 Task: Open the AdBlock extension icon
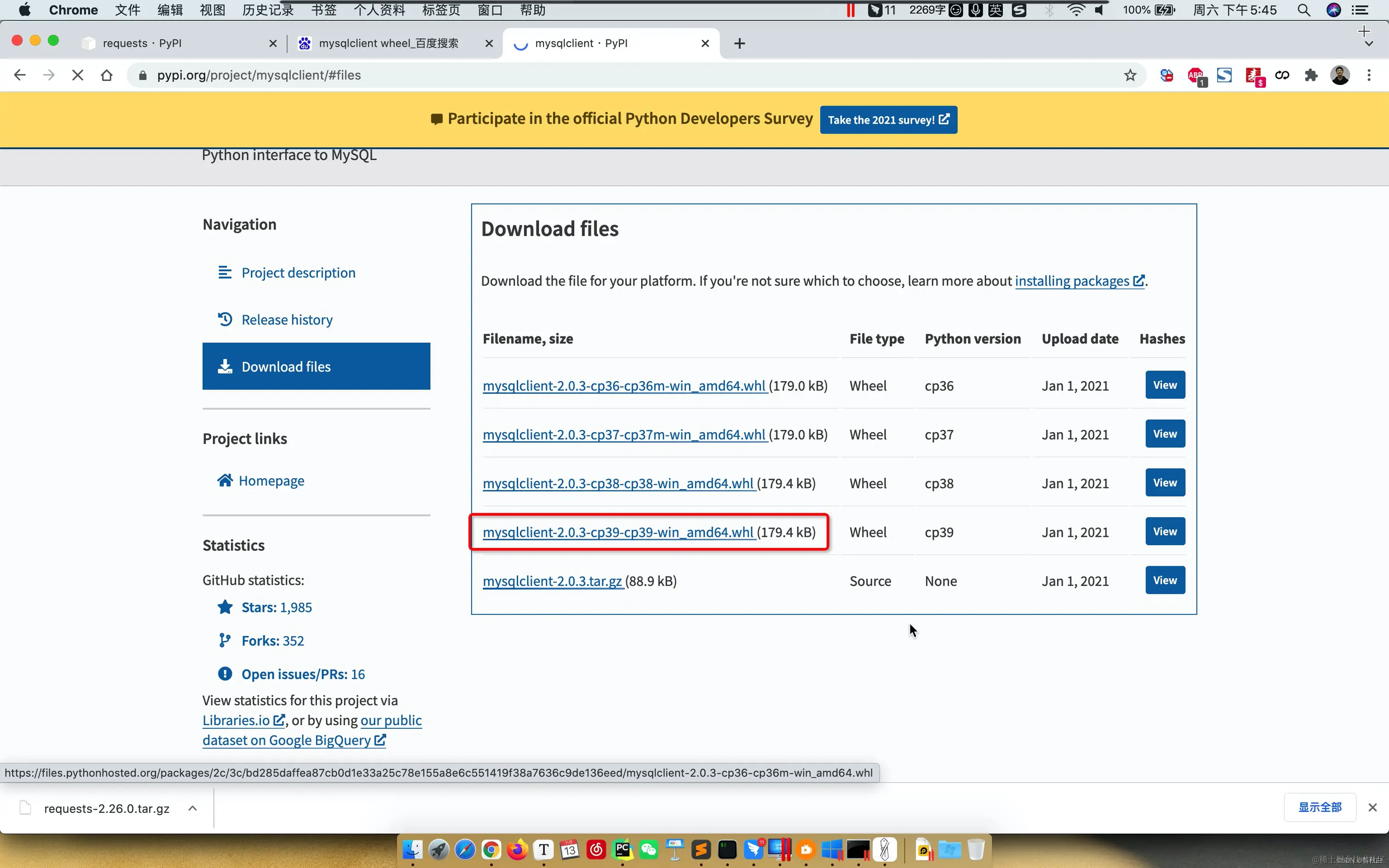(1197, 76)
